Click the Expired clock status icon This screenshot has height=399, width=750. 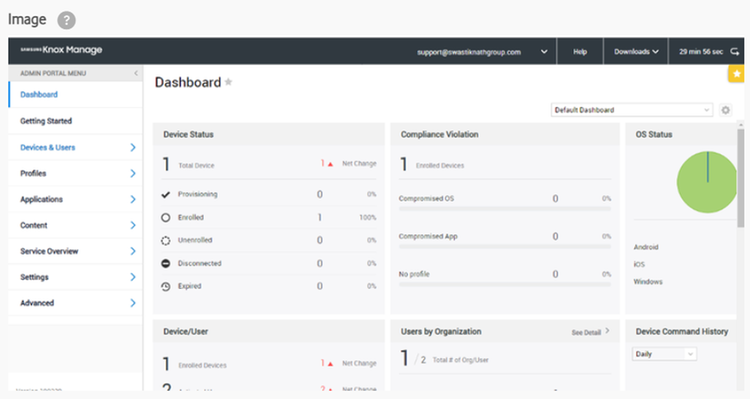pos(165,287)
